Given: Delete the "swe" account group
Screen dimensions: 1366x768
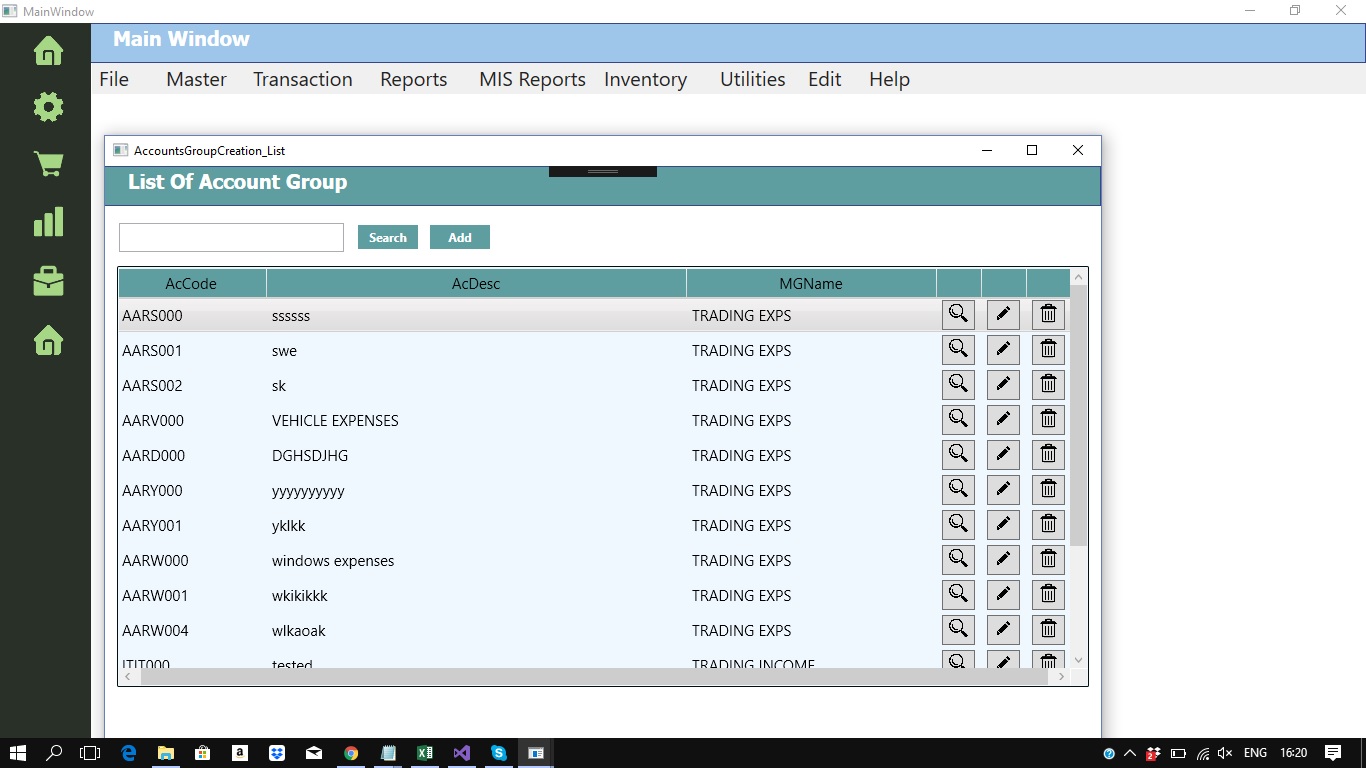Looking at the screenshot, I should point(1047,349).
